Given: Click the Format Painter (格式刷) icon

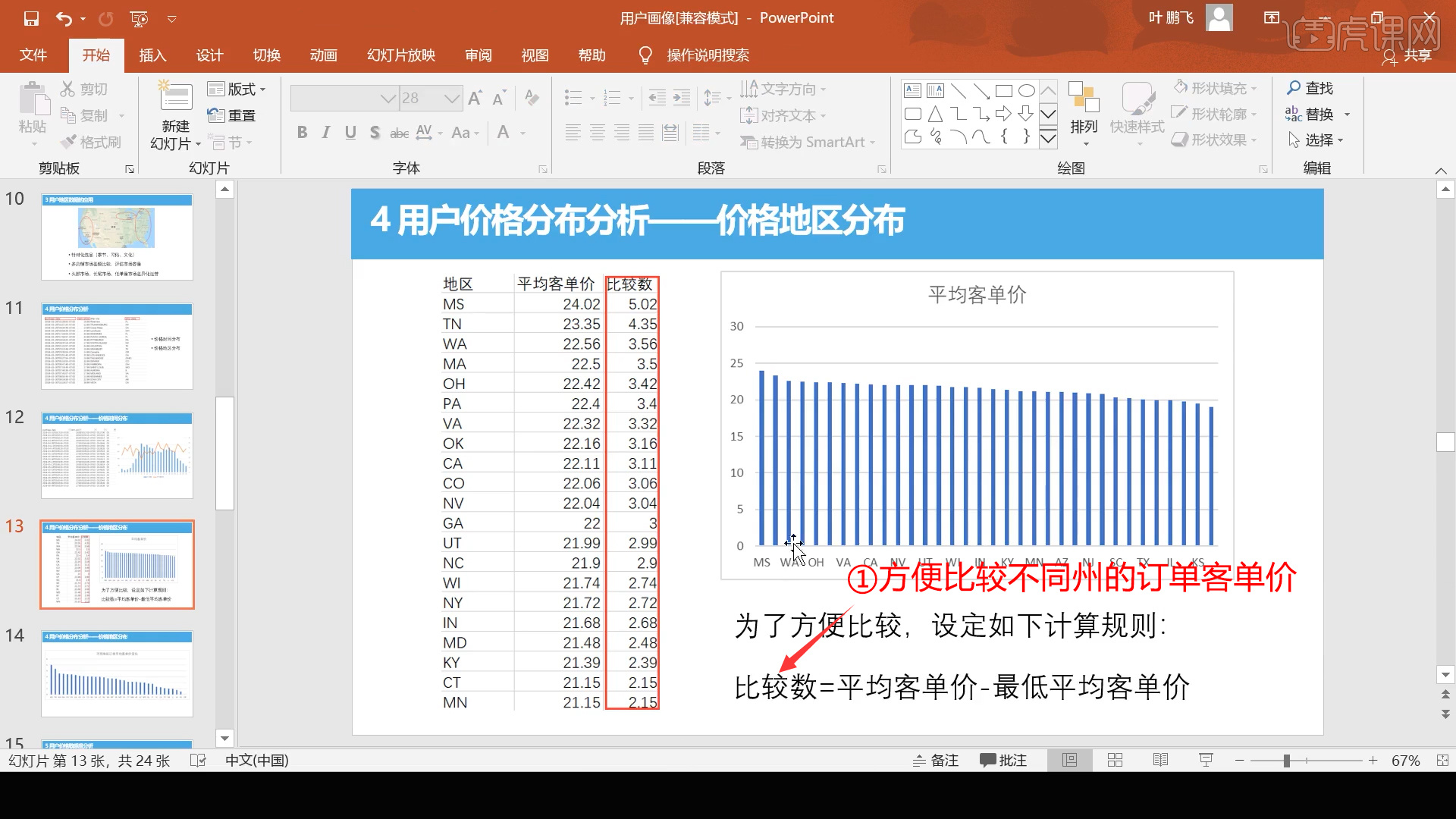Looking at the screenshot, I should point(68,142).
